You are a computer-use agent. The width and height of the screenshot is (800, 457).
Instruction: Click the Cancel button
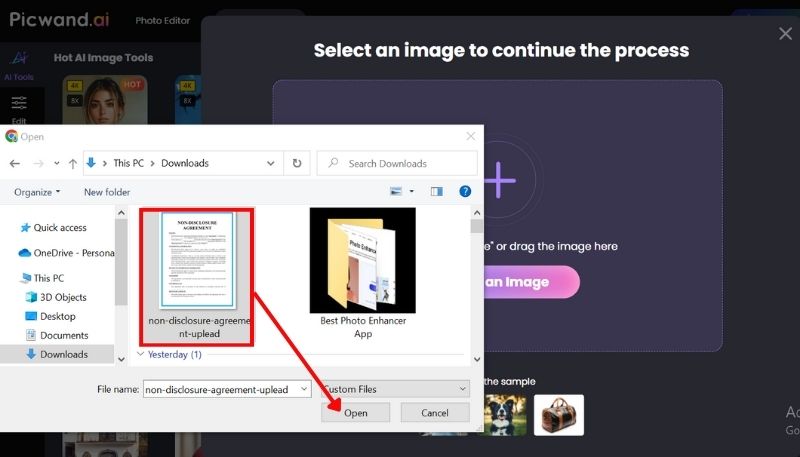(435, 412)
